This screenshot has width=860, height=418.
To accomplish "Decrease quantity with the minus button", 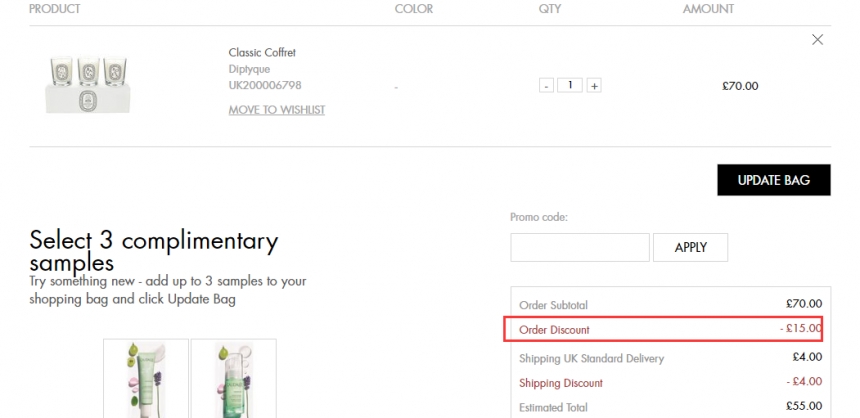I will pyautogui.click(x=546, y=86).
